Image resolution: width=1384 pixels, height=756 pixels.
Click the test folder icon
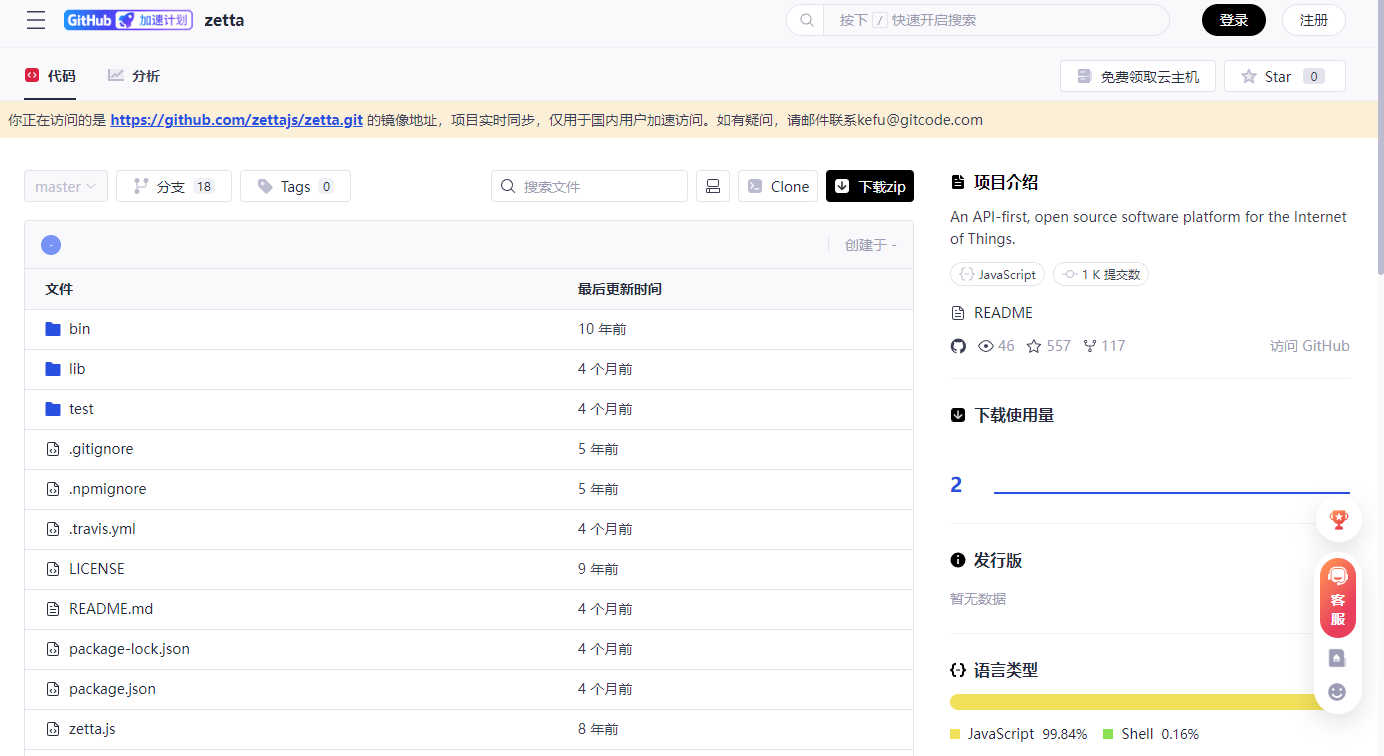pos(53,409)
